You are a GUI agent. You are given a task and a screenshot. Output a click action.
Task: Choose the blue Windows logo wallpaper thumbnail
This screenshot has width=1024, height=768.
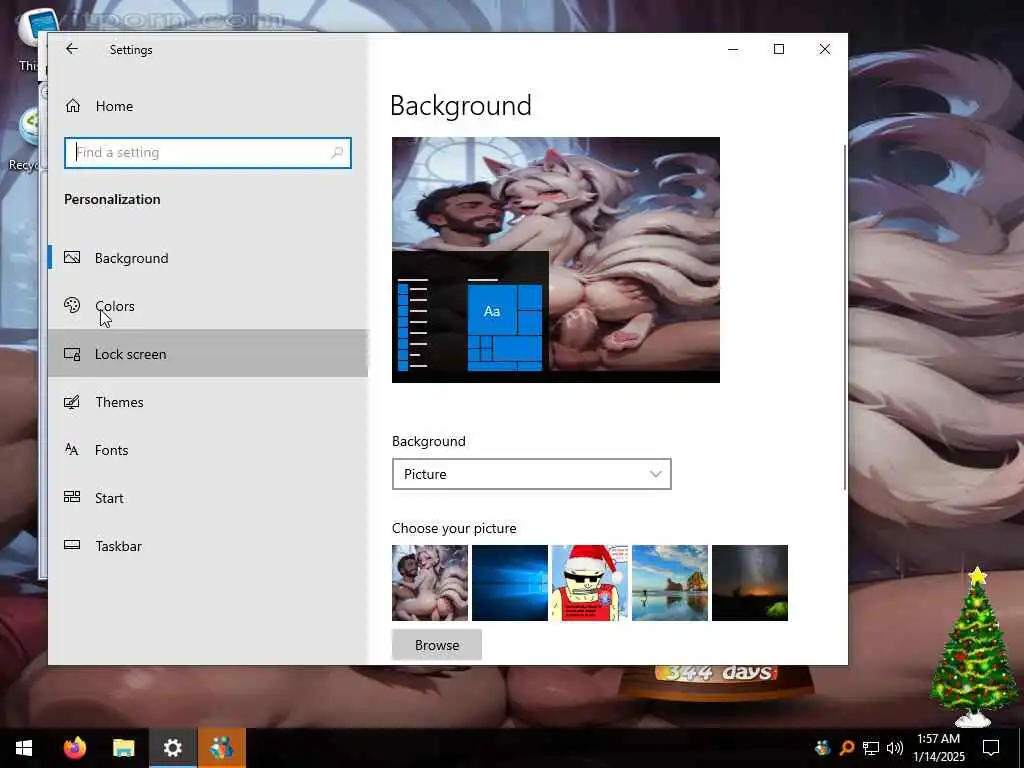point(510,583)
